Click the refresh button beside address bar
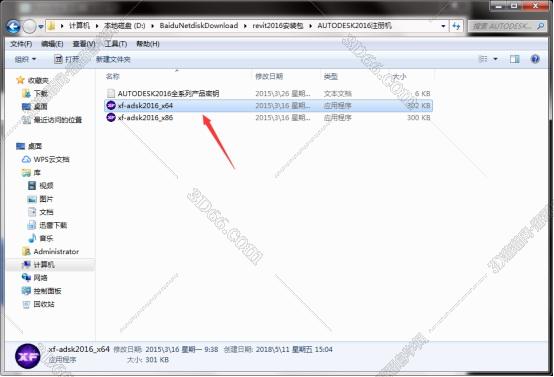Viewport: 554px width, 377px height. tap(456, 26)
